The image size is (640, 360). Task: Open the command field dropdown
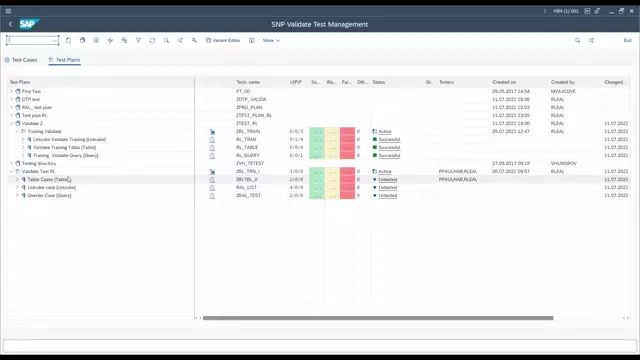pyautogui.click(x=54, y=40)
